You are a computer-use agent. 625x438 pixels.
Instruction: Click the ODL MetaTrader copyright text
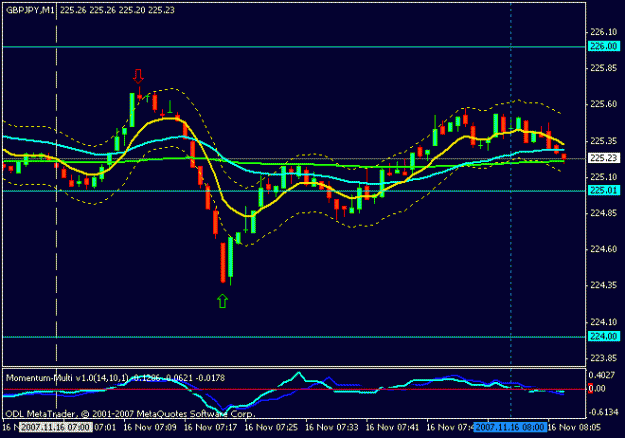coord(130,414)
